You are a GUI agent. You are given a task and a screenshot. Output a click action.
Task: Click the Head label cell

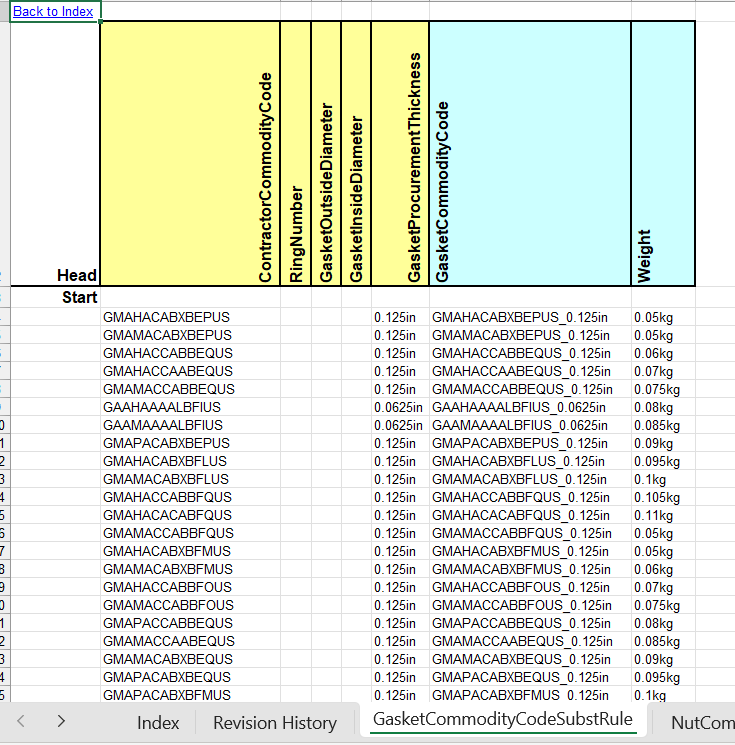[55, 153]
